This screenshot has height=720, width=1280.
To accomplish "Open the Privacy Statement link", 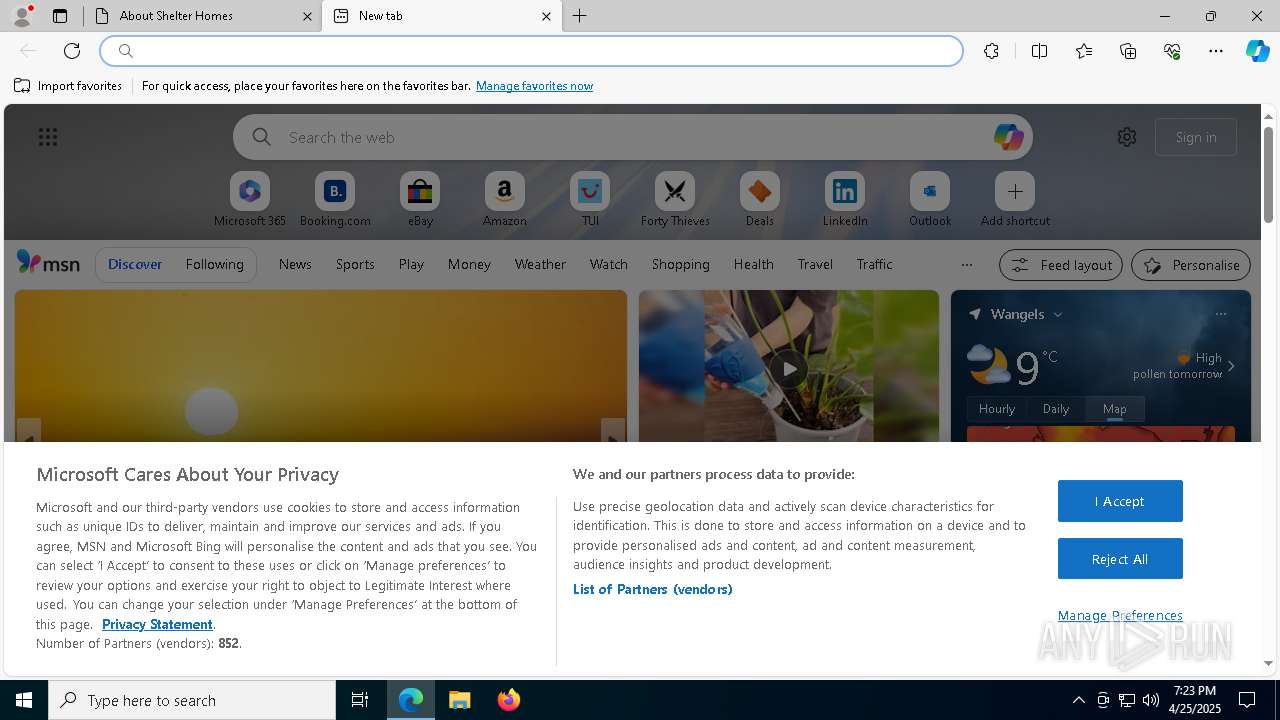I will (157, 624).
